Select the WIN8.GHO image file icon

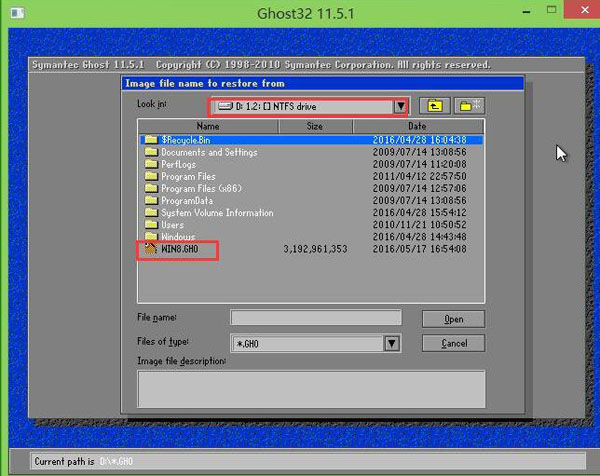click(x=150, y=248)
